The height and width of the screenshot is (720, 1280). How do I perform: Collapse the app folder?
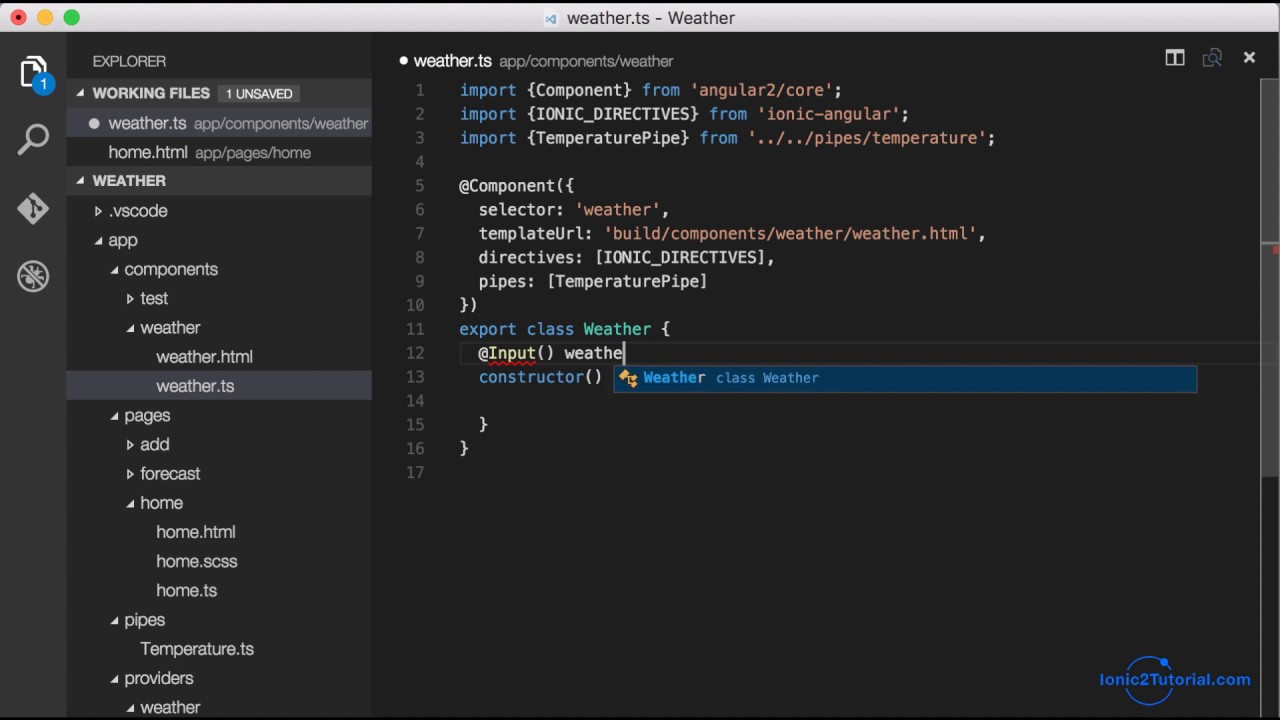click(98, 240)
